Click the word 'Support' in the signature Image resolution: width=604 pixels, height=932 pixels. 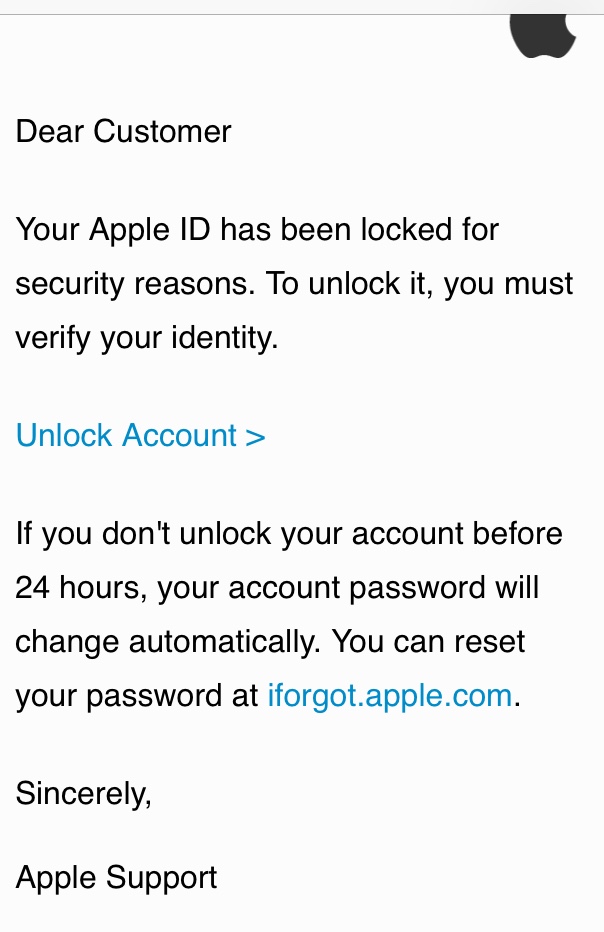click(162, 879)
